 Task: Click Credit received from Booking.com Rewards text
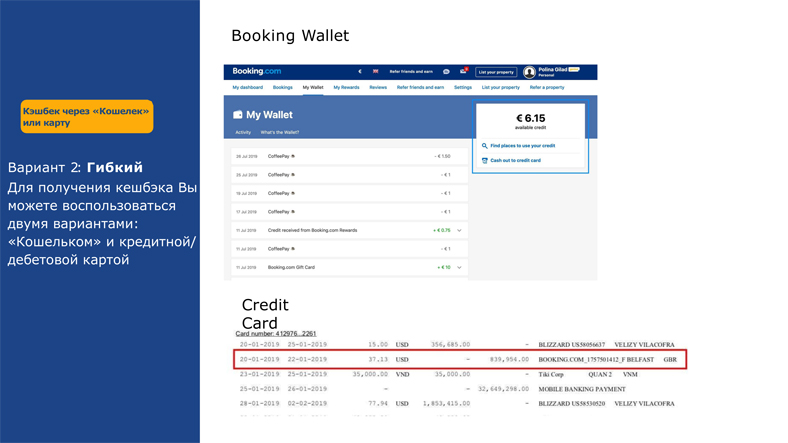313,231
